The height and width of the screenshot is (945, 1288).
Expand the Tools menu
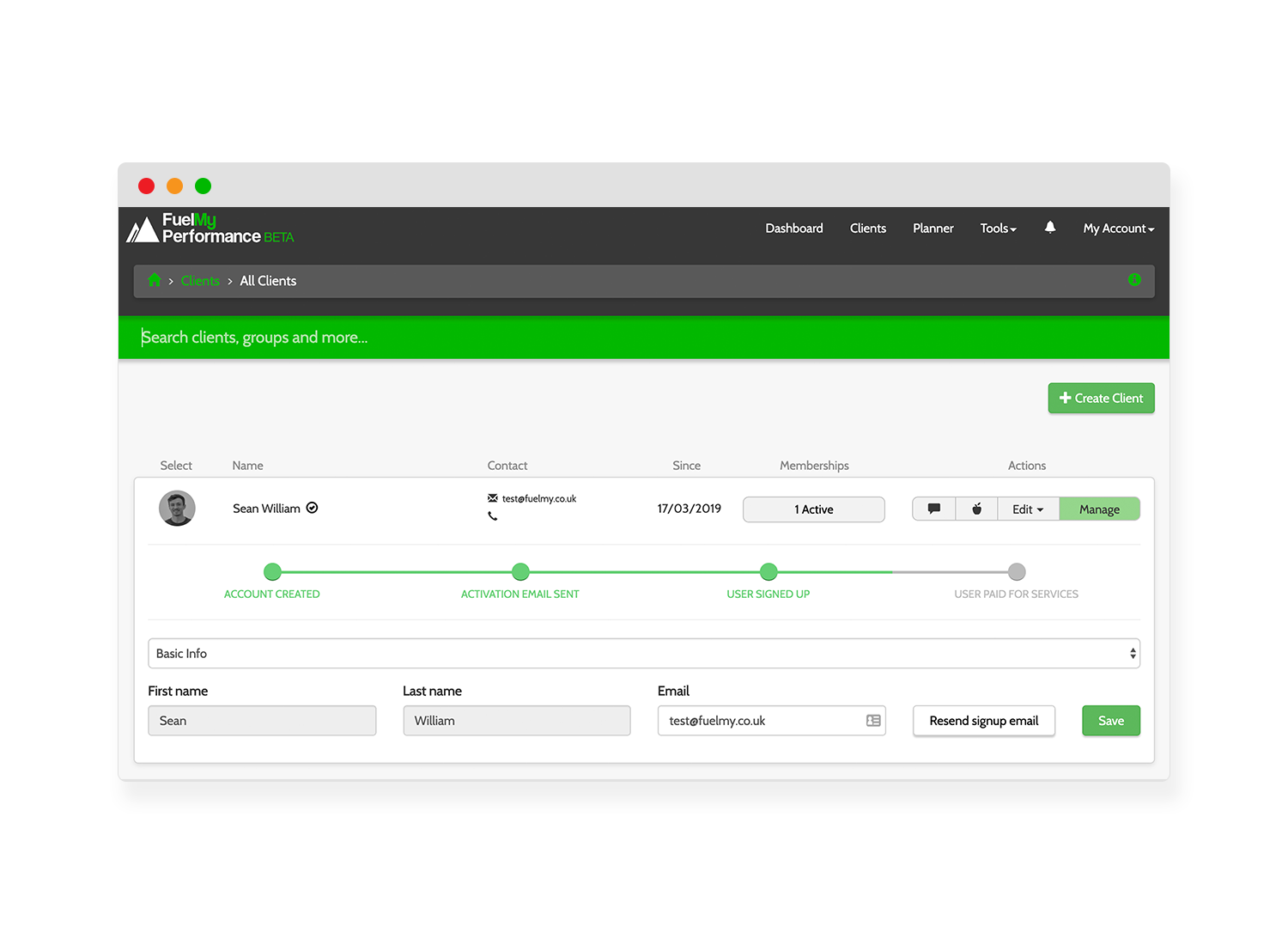point(999,228)
